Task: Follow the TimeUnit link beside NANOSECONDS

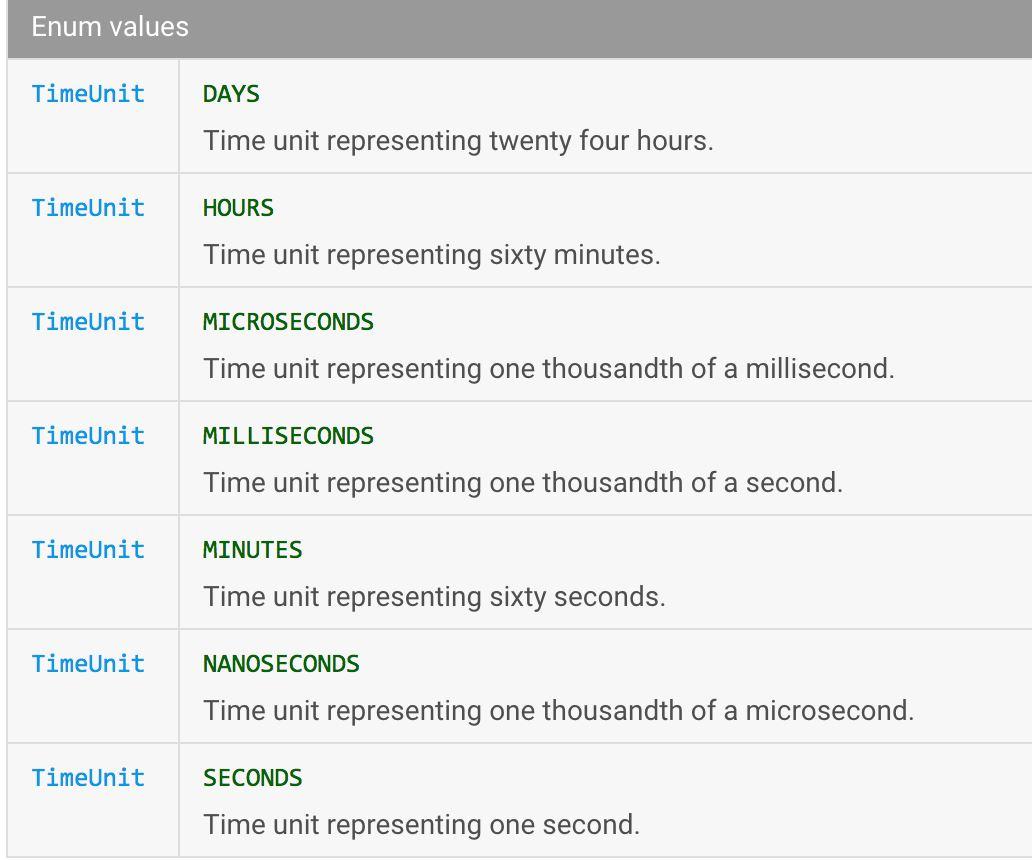Action: pyautogui.click(x=88, y=664)
